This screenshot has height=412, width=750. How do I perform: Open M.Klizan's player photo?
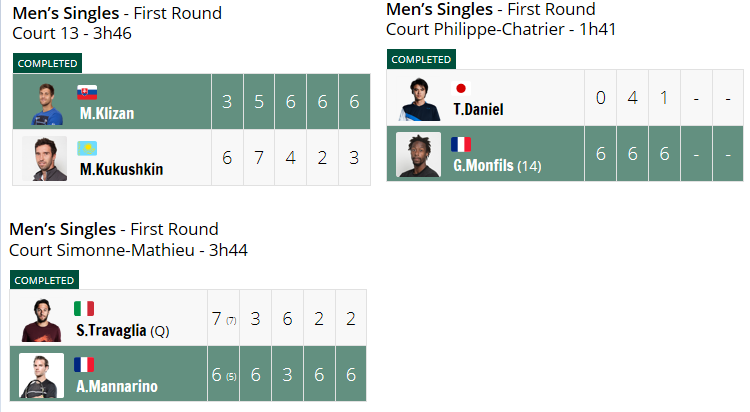click(x=46, y=103)
